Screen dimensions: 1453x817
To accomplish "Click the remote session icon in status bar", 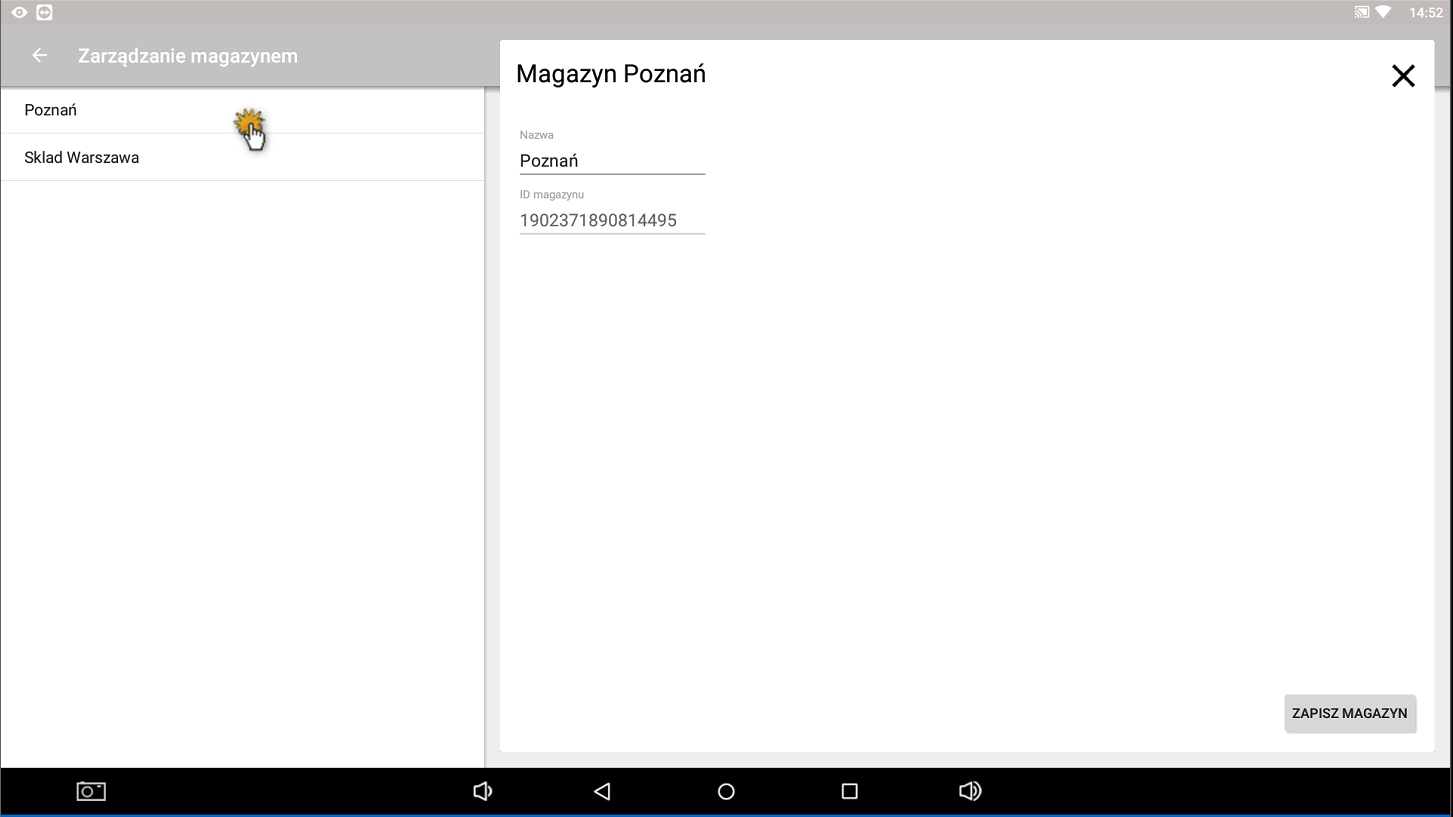I will point(44,13).
